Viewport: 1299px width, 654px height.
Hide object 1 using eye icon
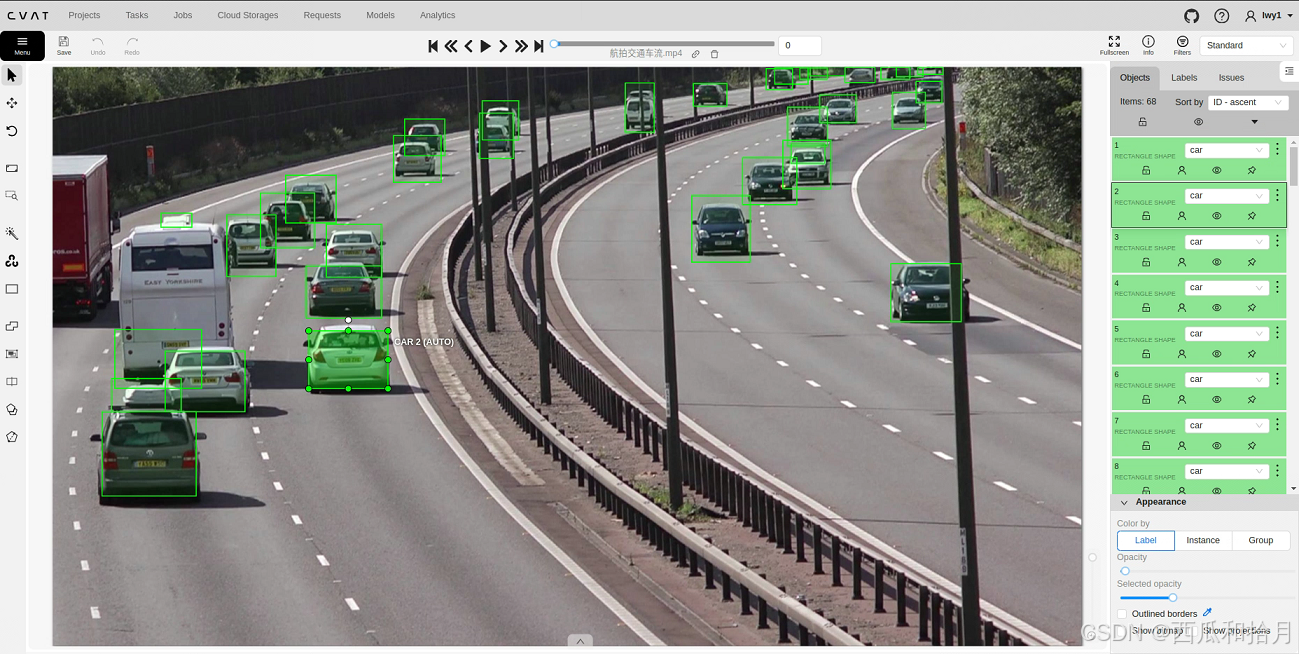point(1216,170)
